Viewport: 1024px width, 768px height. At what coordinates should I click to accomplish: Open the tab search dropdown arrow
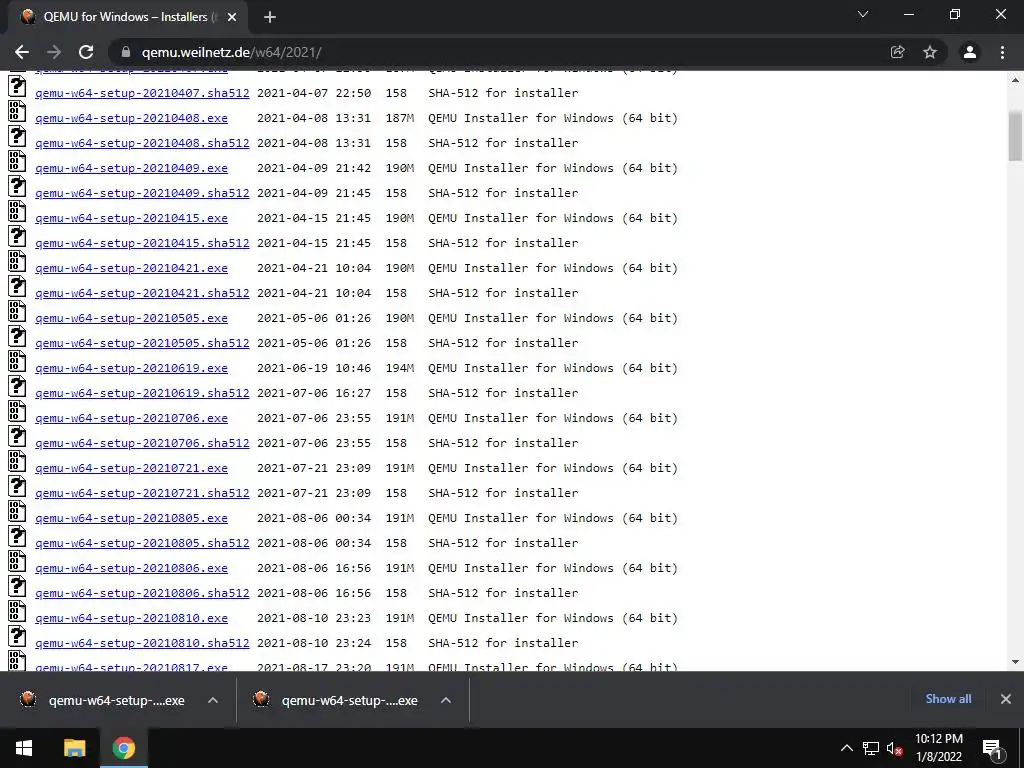click(863, 14)
